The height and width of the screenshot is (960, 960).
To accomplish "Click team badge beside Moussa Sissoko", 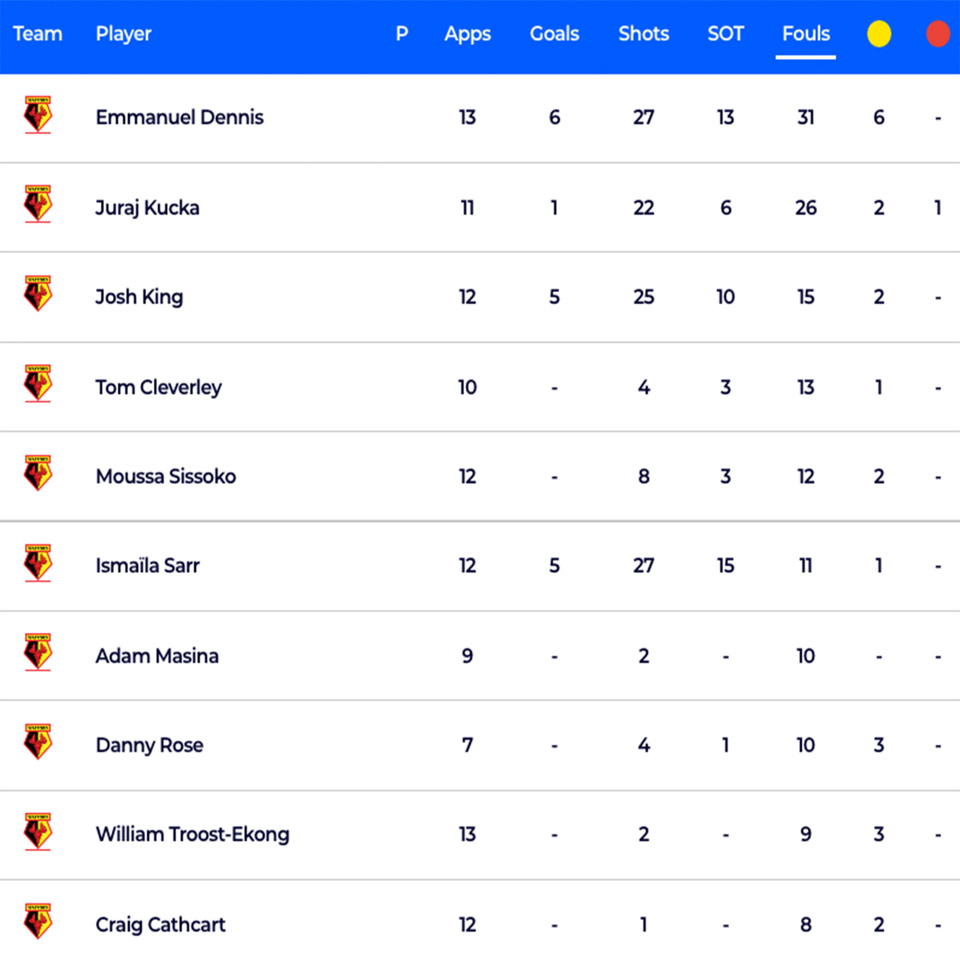I will pos(37,473).
